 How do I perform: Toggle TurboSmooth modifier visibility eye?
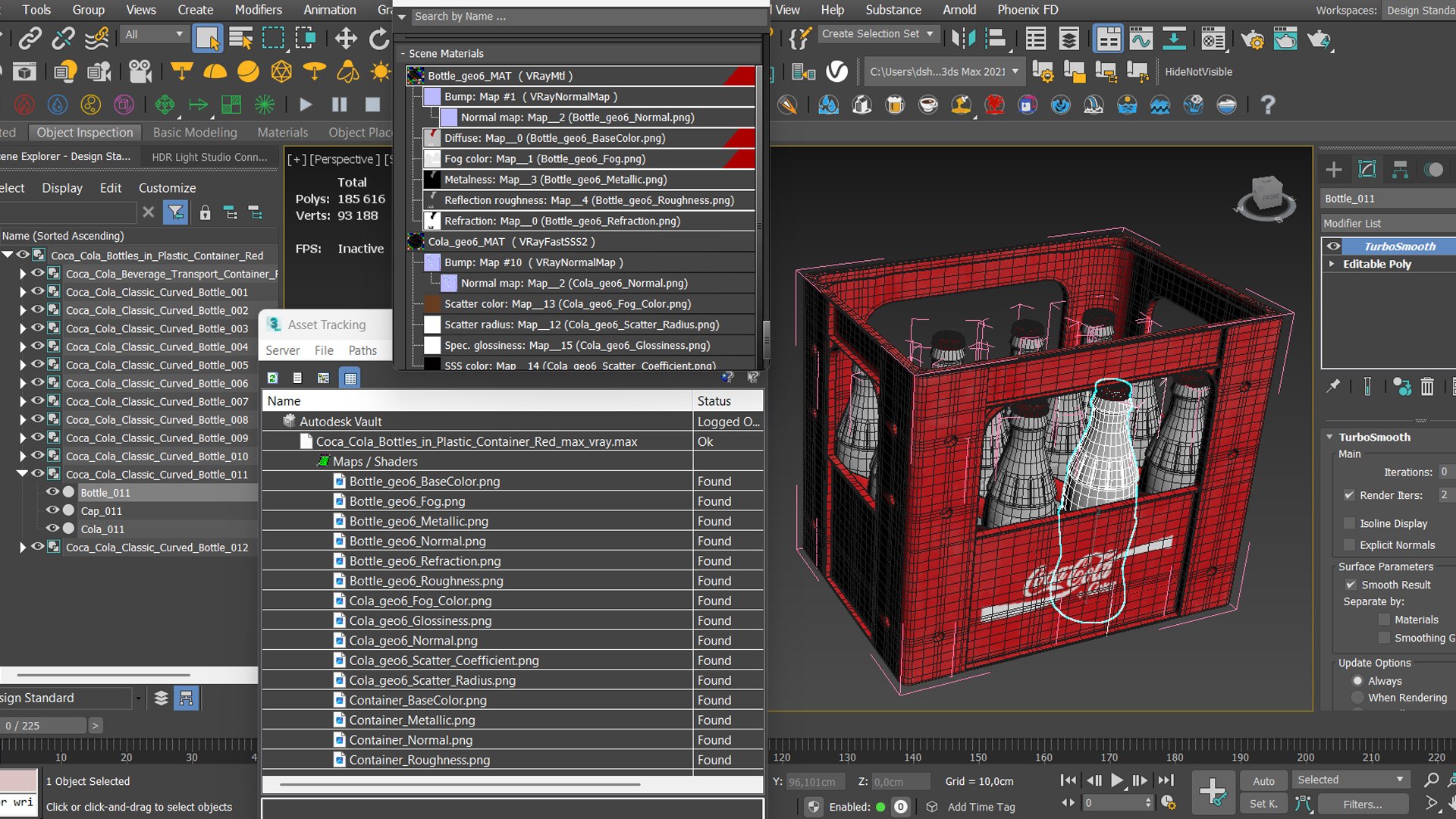coord(1333,246)
